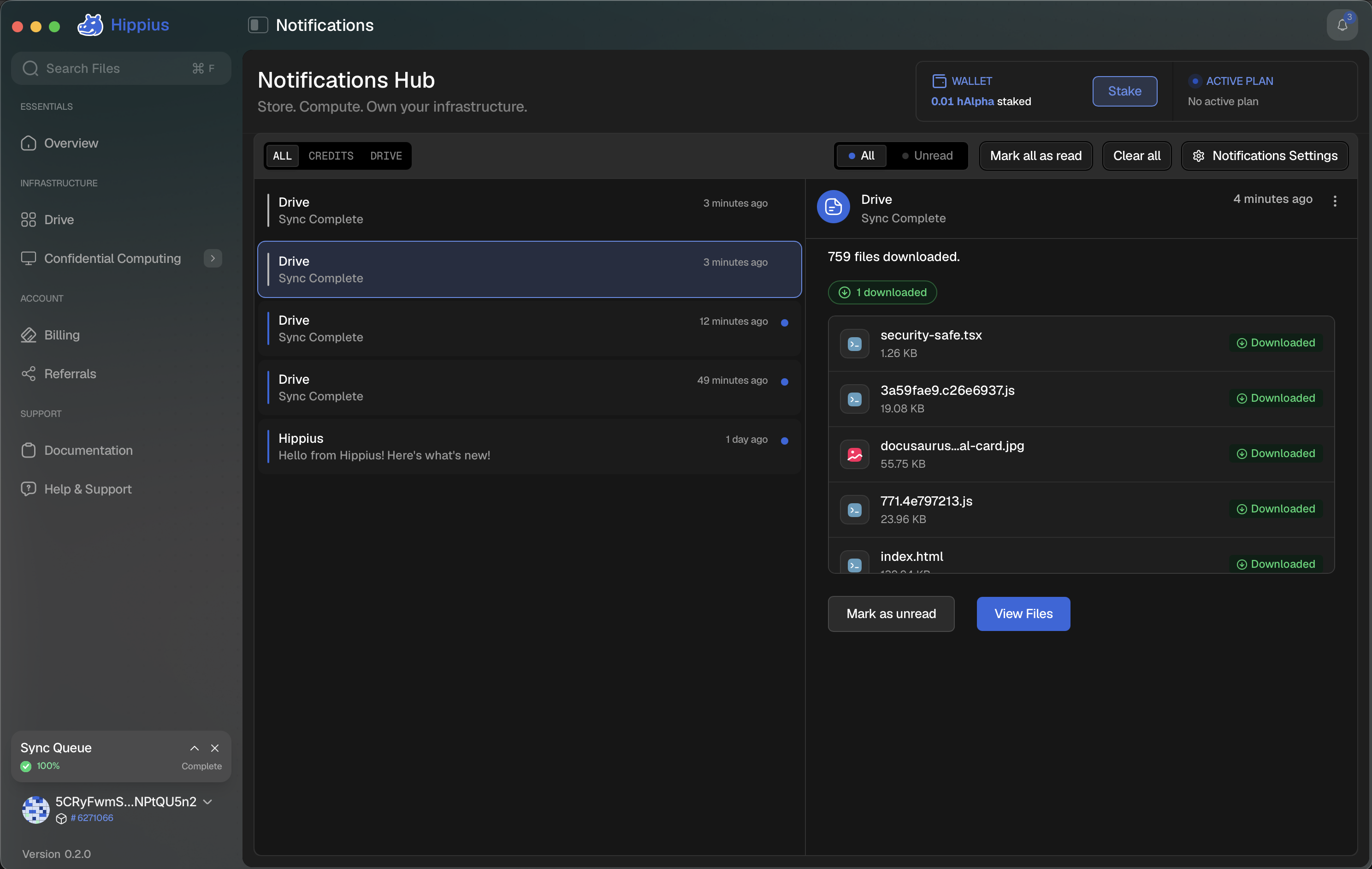Click the blue View Files button
1372x869 pixels.
tap(1023, 613)
